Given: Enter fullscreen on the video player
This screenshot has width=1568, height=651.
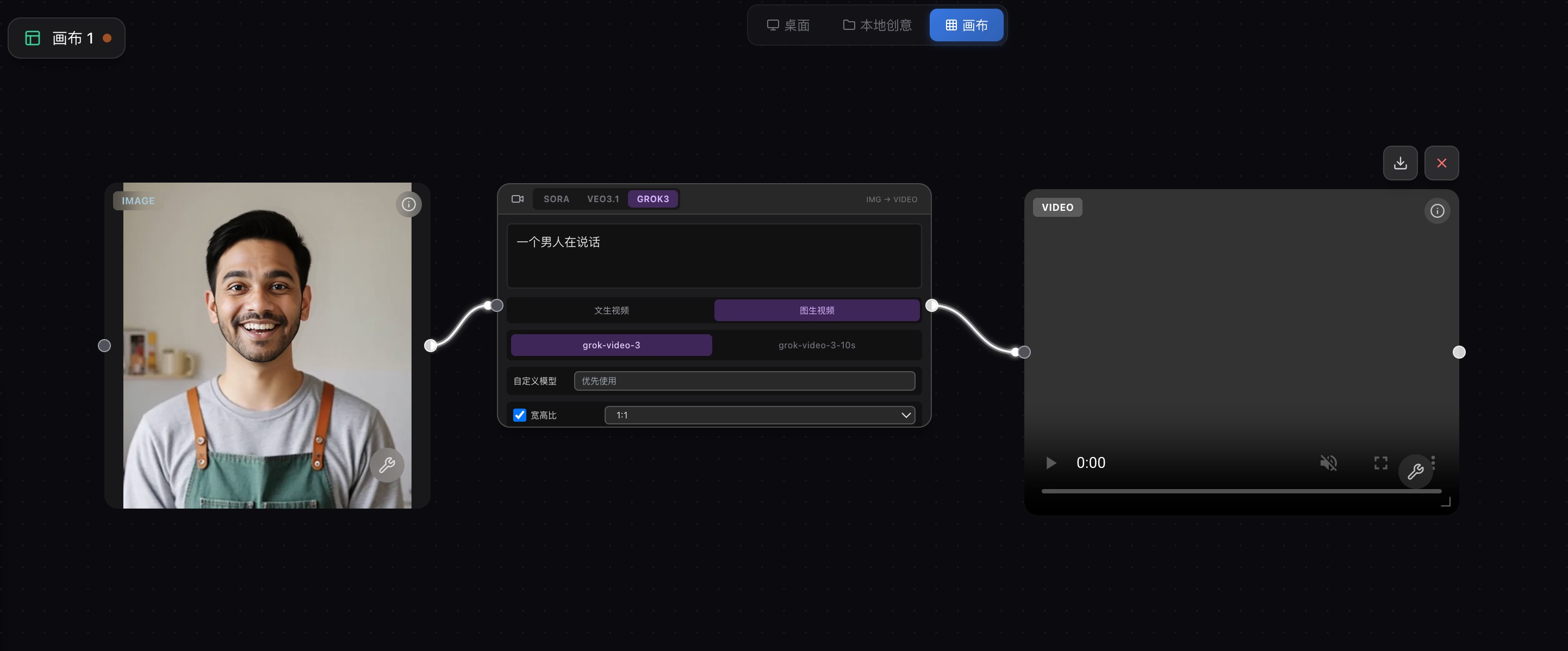Looking at the screenshot, I should click(1380, 463).
